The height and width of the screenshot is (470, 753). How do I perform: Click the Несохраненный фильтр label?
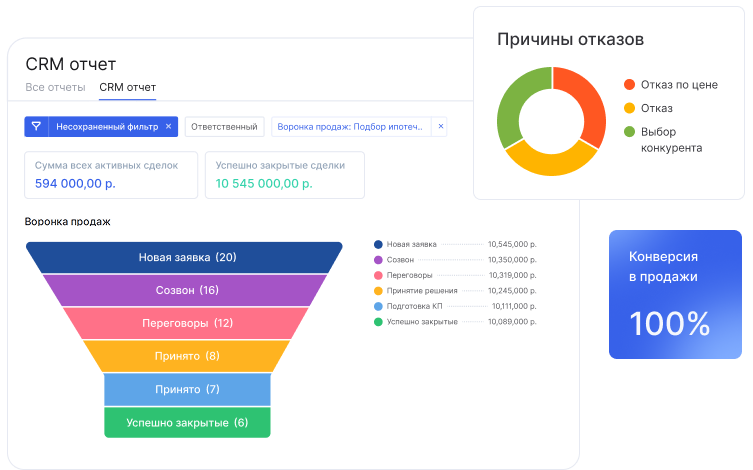[104, 126]
